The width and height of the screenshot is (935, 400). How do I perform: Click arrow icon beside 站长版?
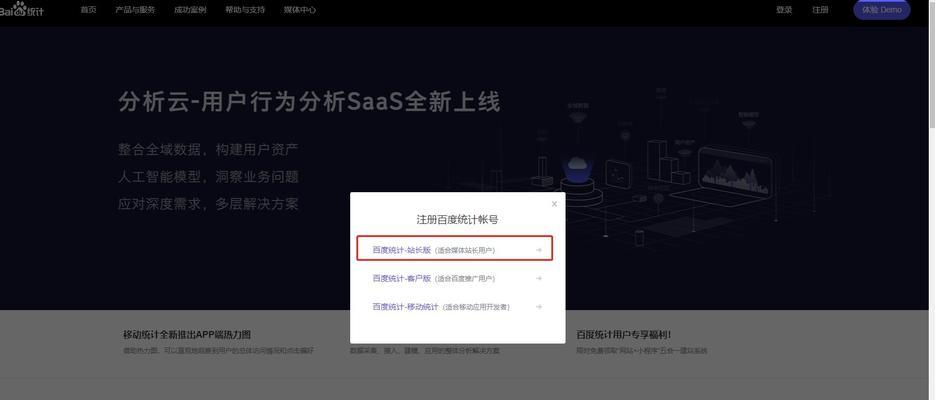[539, 250]
